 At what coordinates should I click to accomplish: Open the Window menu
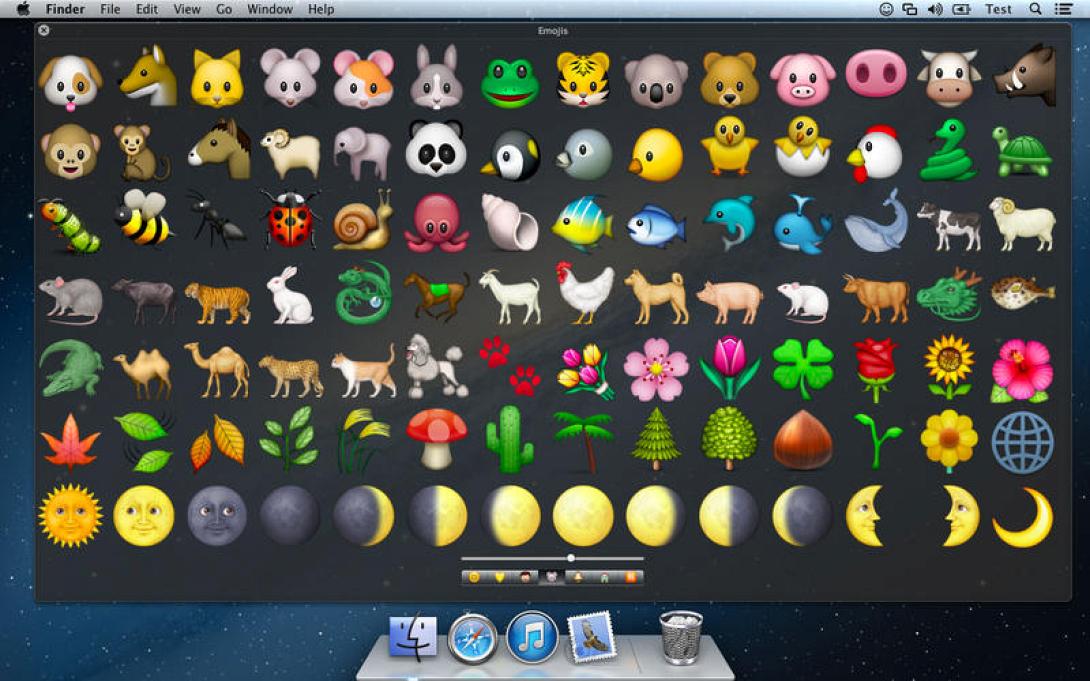269,9
